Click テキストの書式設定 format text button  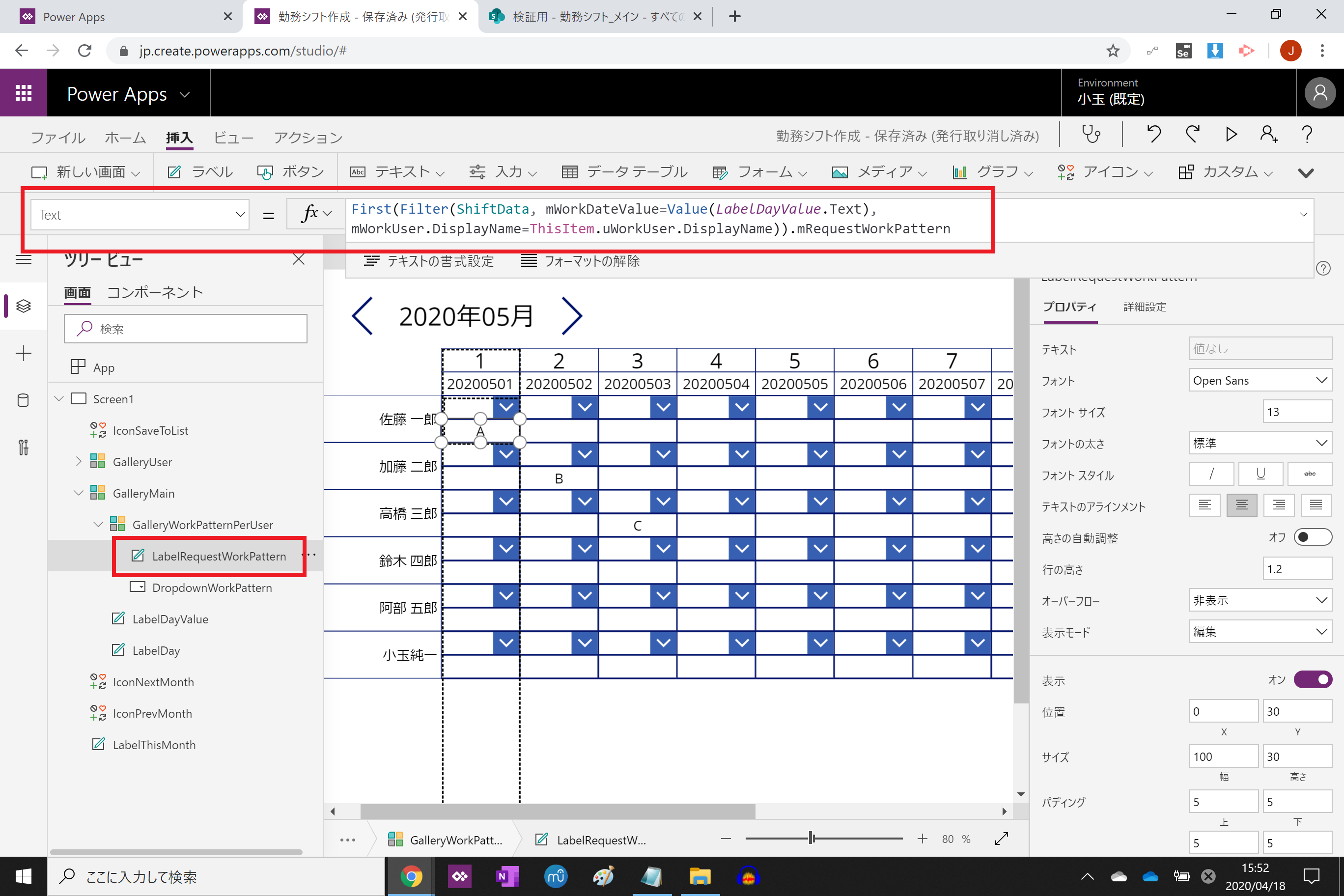click(428, 261)
